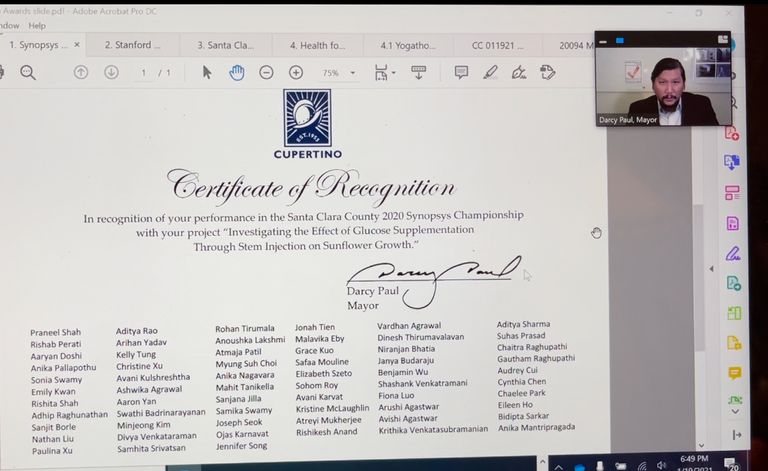Expand the video overlay with corner icon
The image size is (768, 471).
click(722, 40)
